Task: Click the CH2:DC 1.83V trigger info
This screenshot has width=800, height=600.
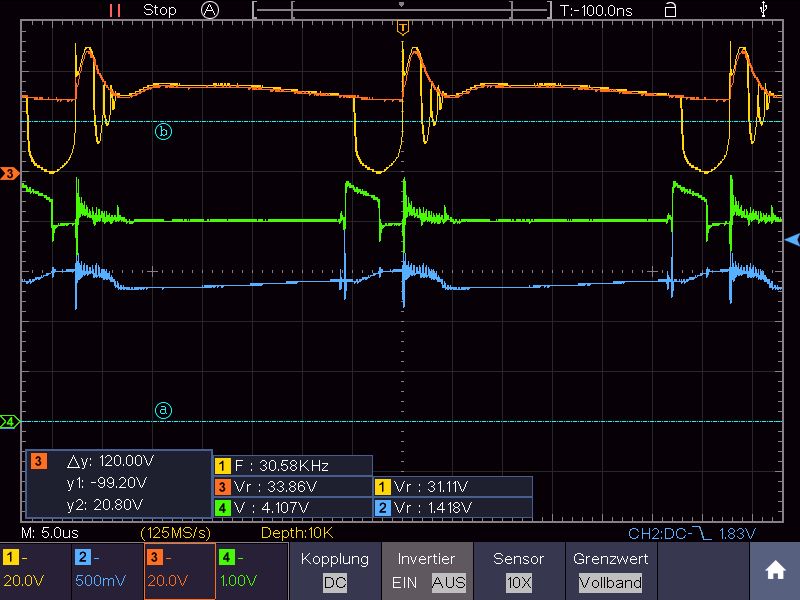Action: 692,534
